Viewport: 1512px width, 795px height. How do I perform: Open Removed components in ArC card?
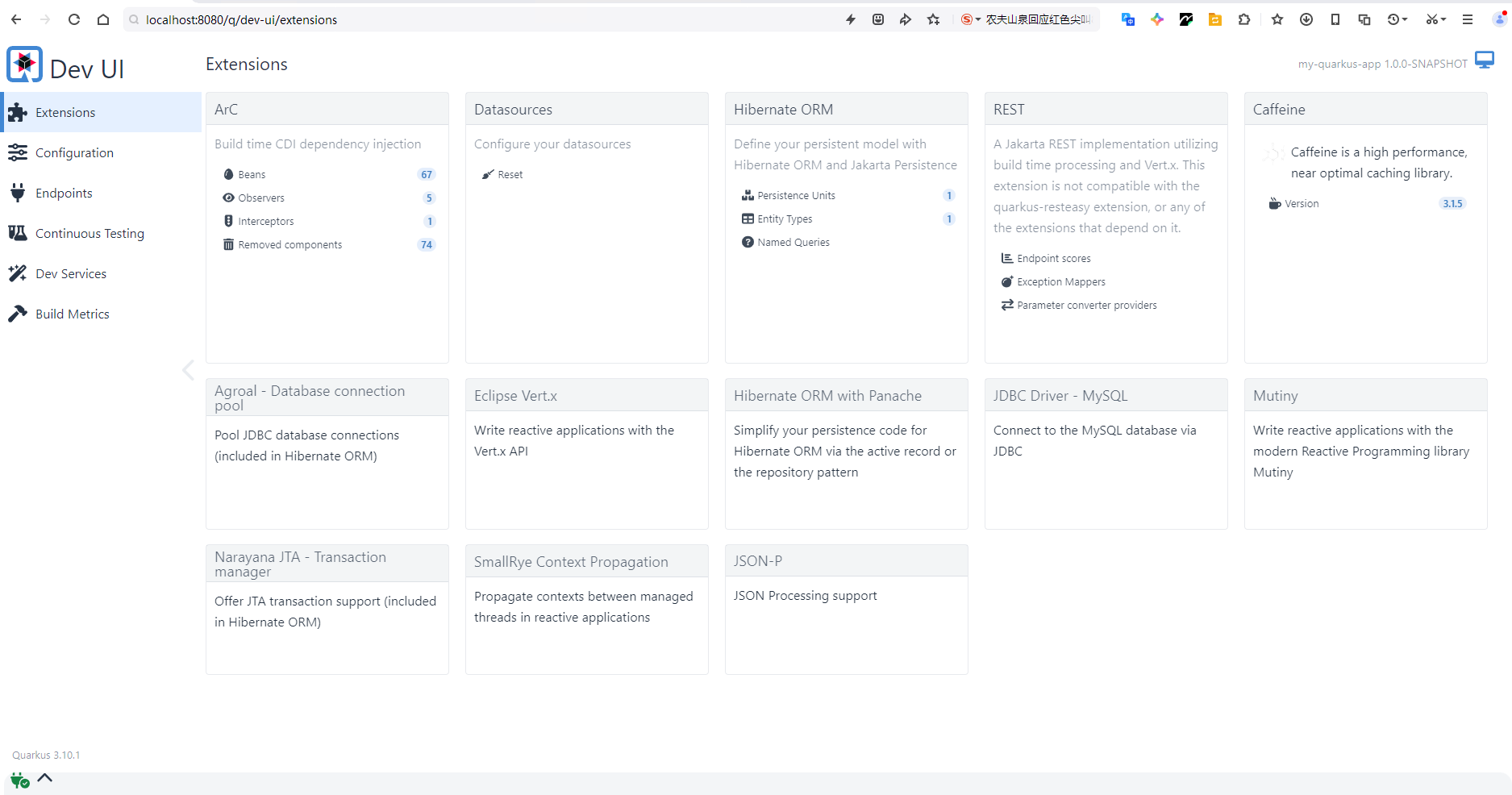(290, 244)
